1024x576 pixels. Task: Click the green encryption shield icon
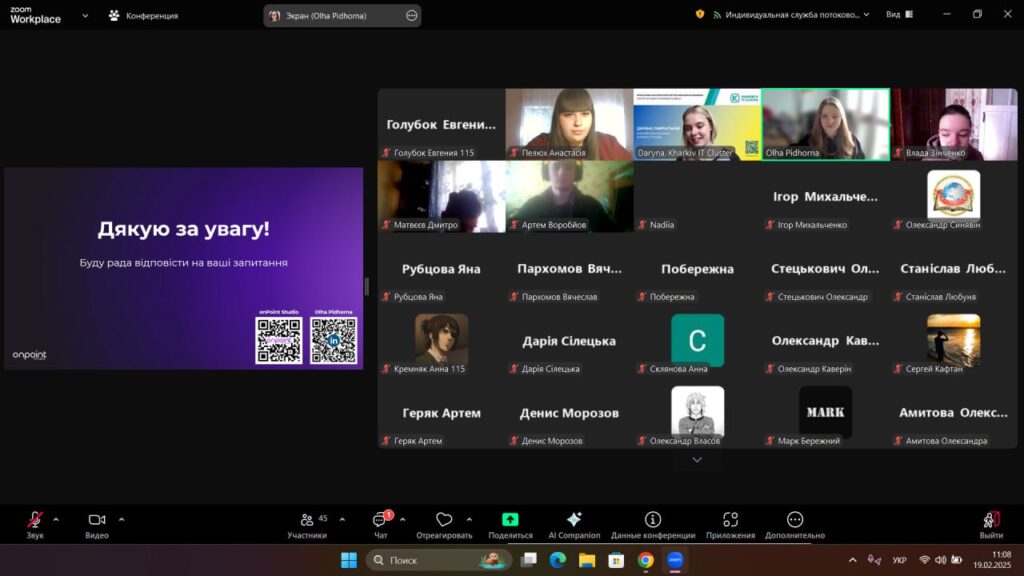[x=700, y=14]
